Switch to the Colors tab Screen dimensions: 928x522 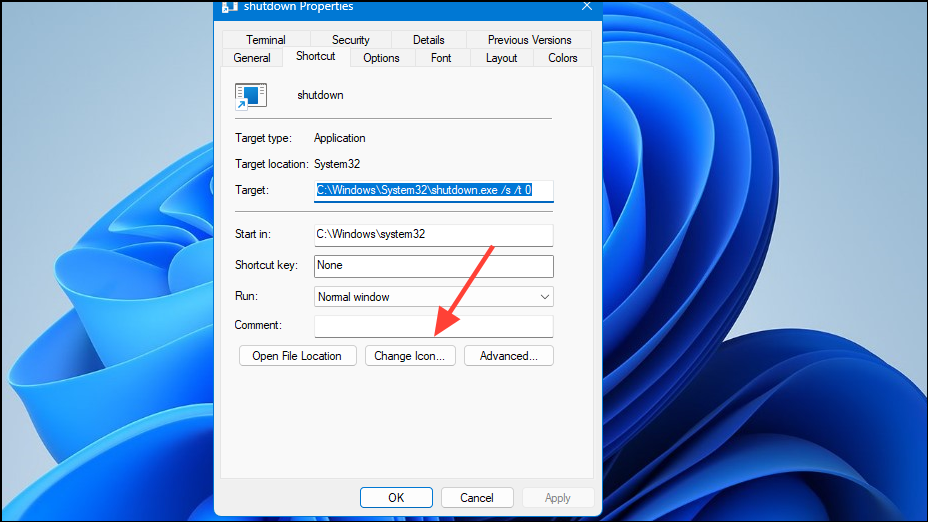pos(562,58)
